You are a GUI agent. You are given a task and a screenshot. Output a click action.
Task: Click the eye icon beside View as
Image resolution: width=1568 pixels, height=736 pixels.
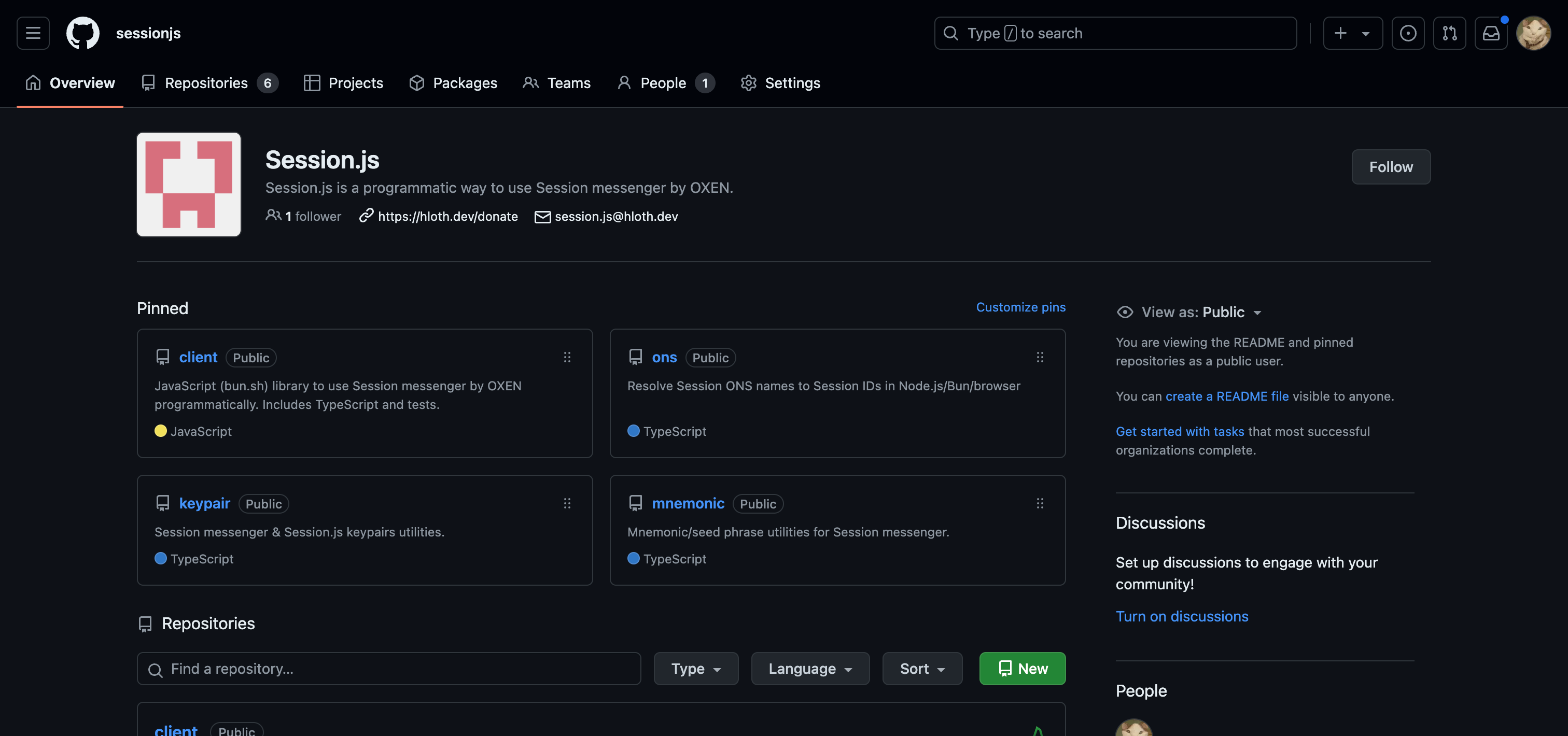1125,312
